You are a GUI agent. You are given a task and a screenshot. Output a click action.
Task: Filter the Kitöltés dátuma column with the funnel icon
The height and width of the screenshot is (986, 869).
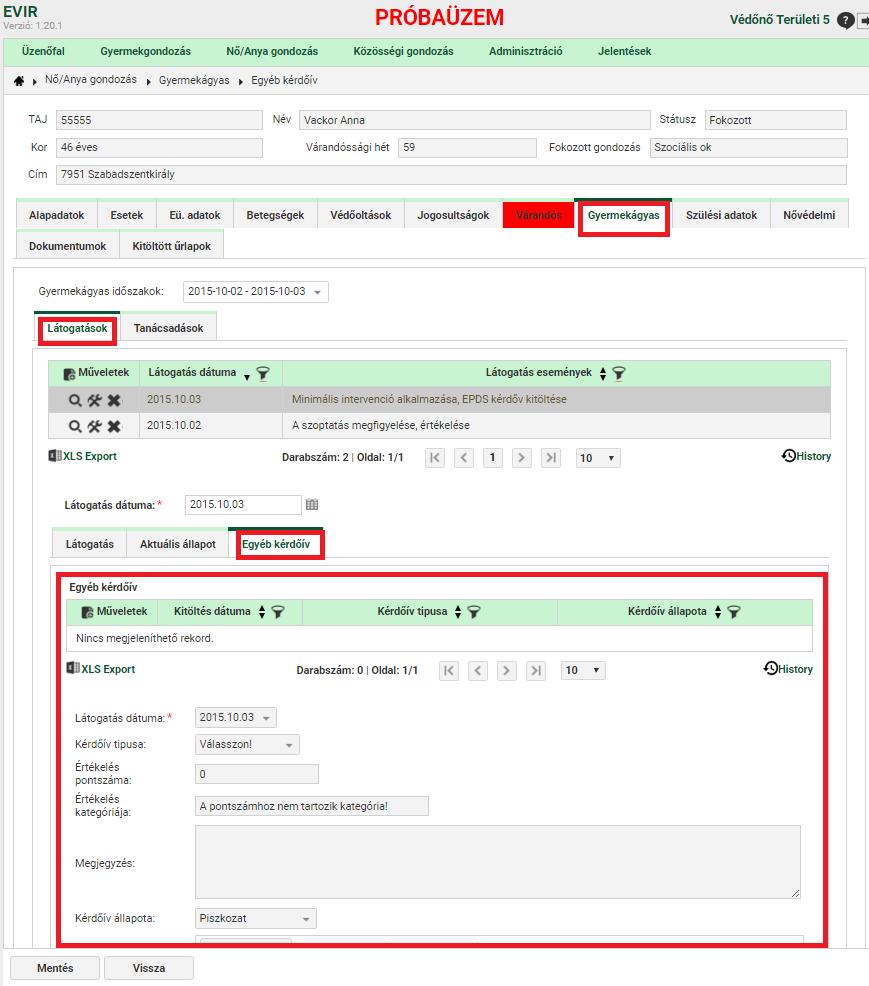click(277, 612)
